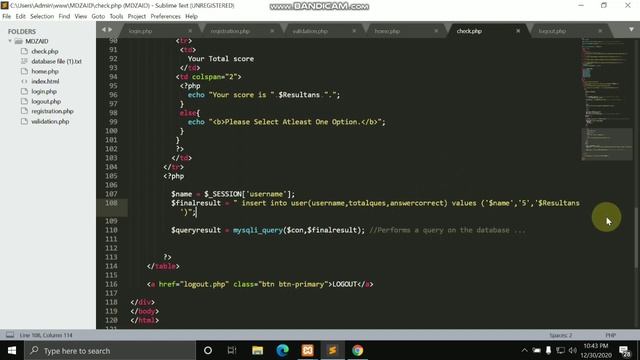Click the volume speaker tray icon
The width and height of the screenshot is (640, 360).
(573, 350)
